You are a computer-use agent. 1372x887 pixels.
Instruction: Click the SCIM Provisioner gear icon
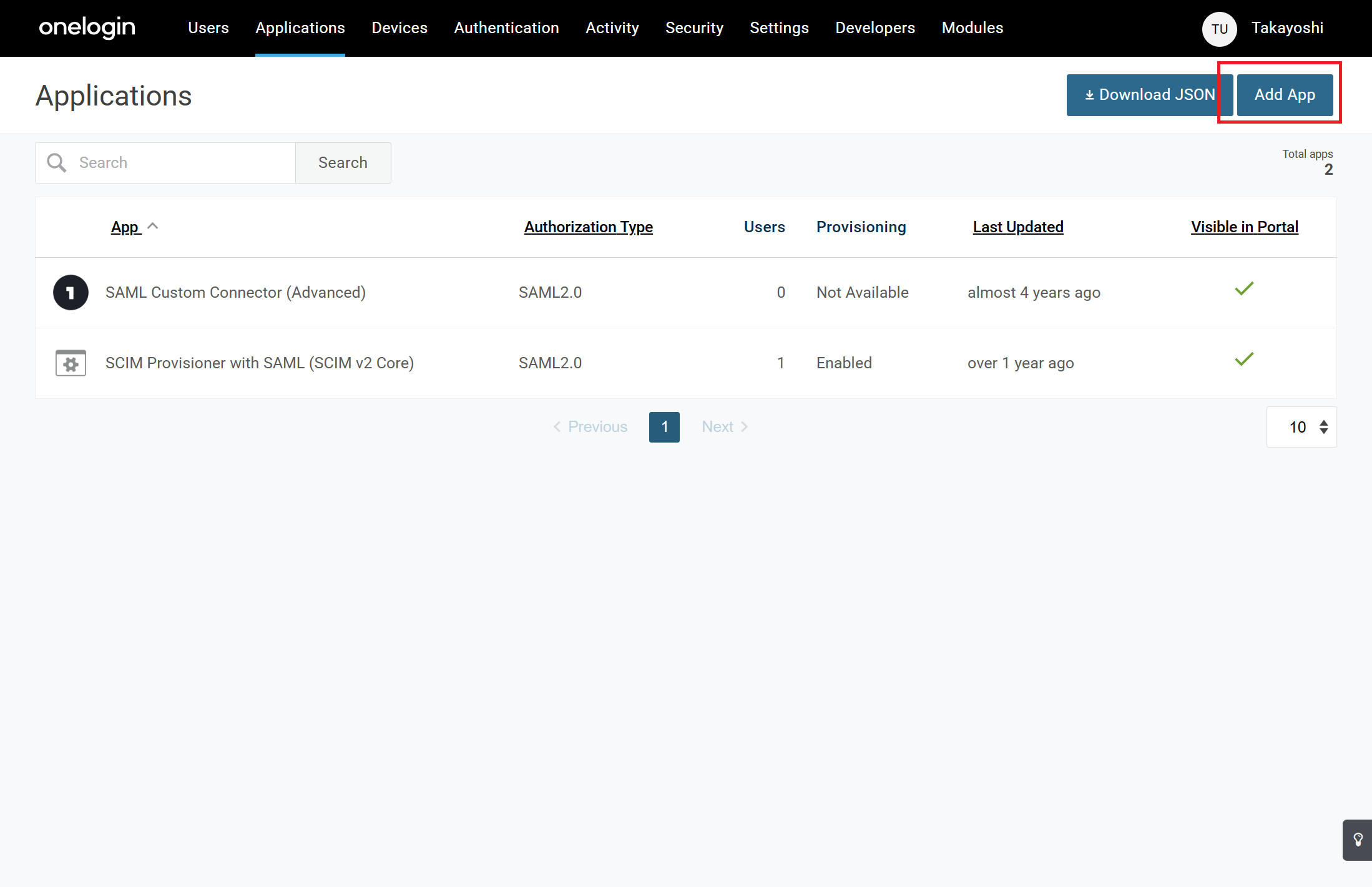point(71,363)
